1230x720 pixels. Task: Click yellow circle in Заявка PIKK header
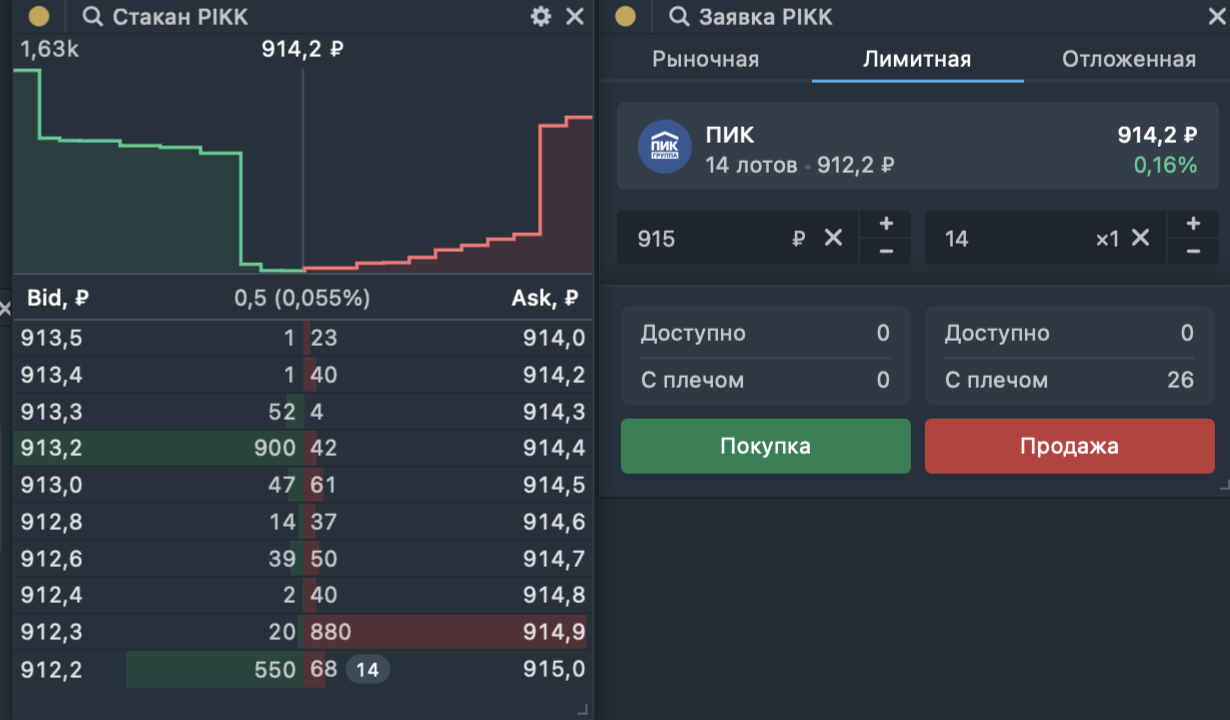(625, 16)
